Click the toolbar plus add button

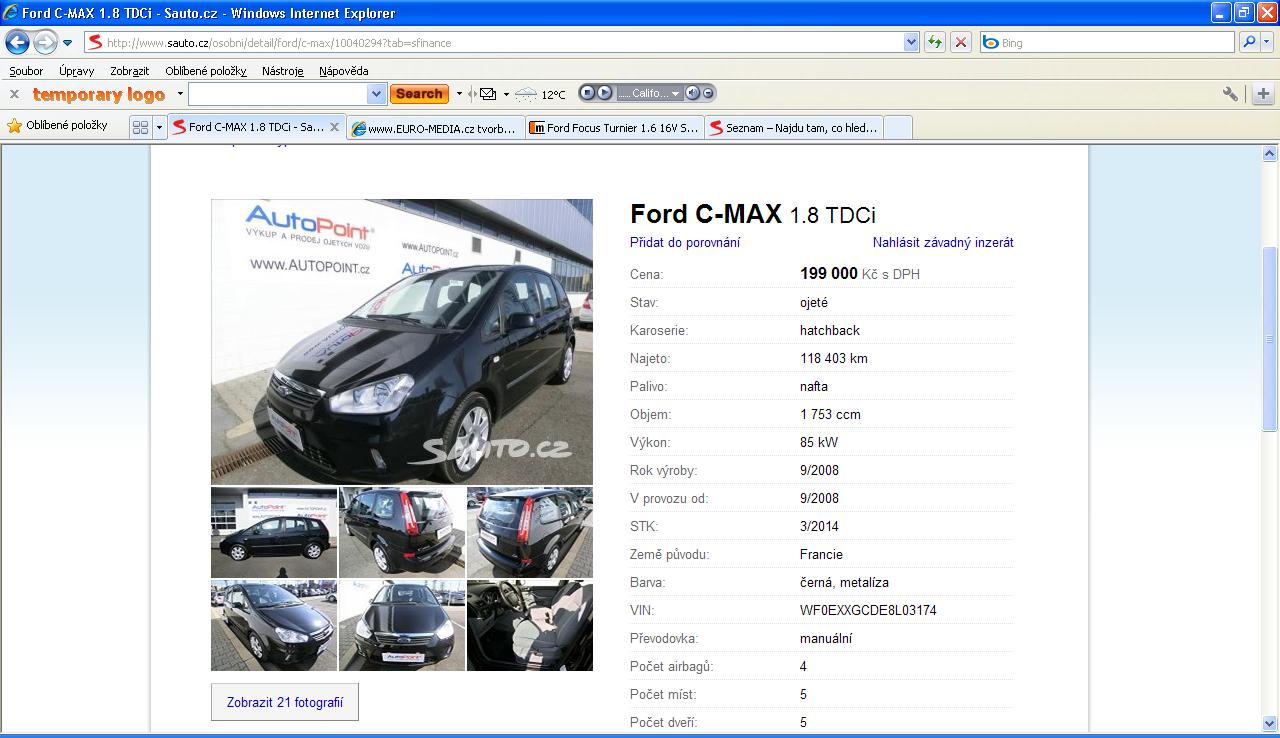pyautogui.click(x=1263, y=94)
